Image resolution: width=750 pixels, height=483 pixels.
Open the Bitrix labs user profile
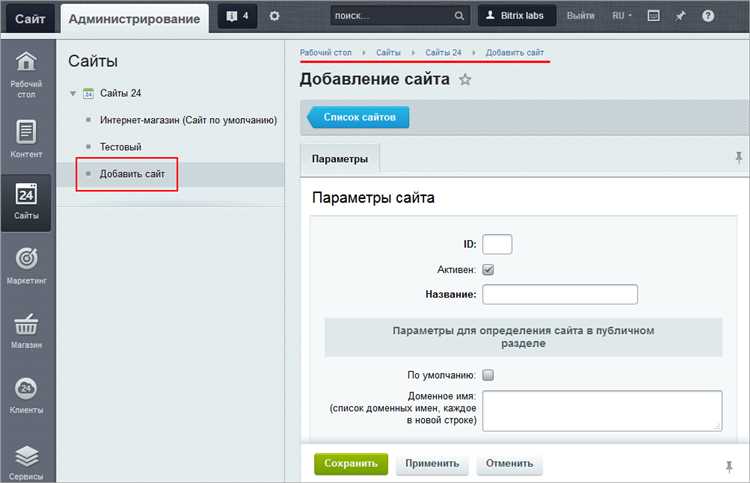point(517,16)
